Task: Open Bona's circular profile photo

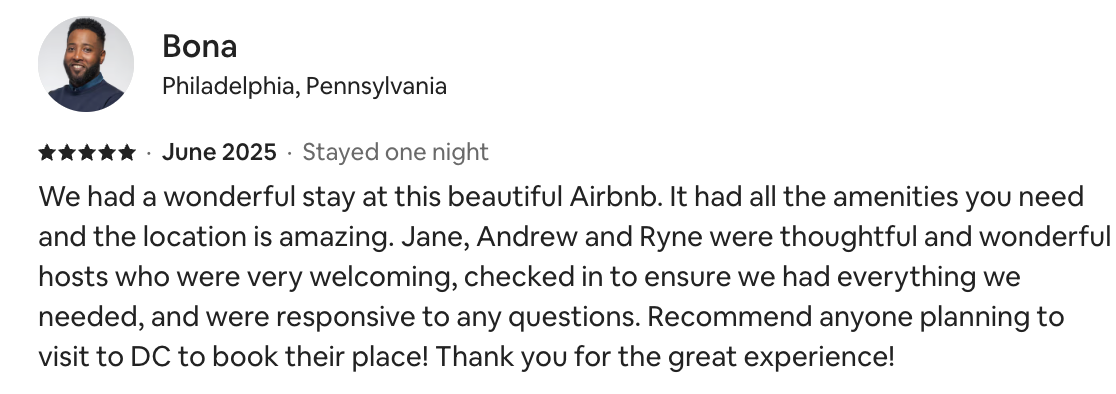Action: coord(85,64)
